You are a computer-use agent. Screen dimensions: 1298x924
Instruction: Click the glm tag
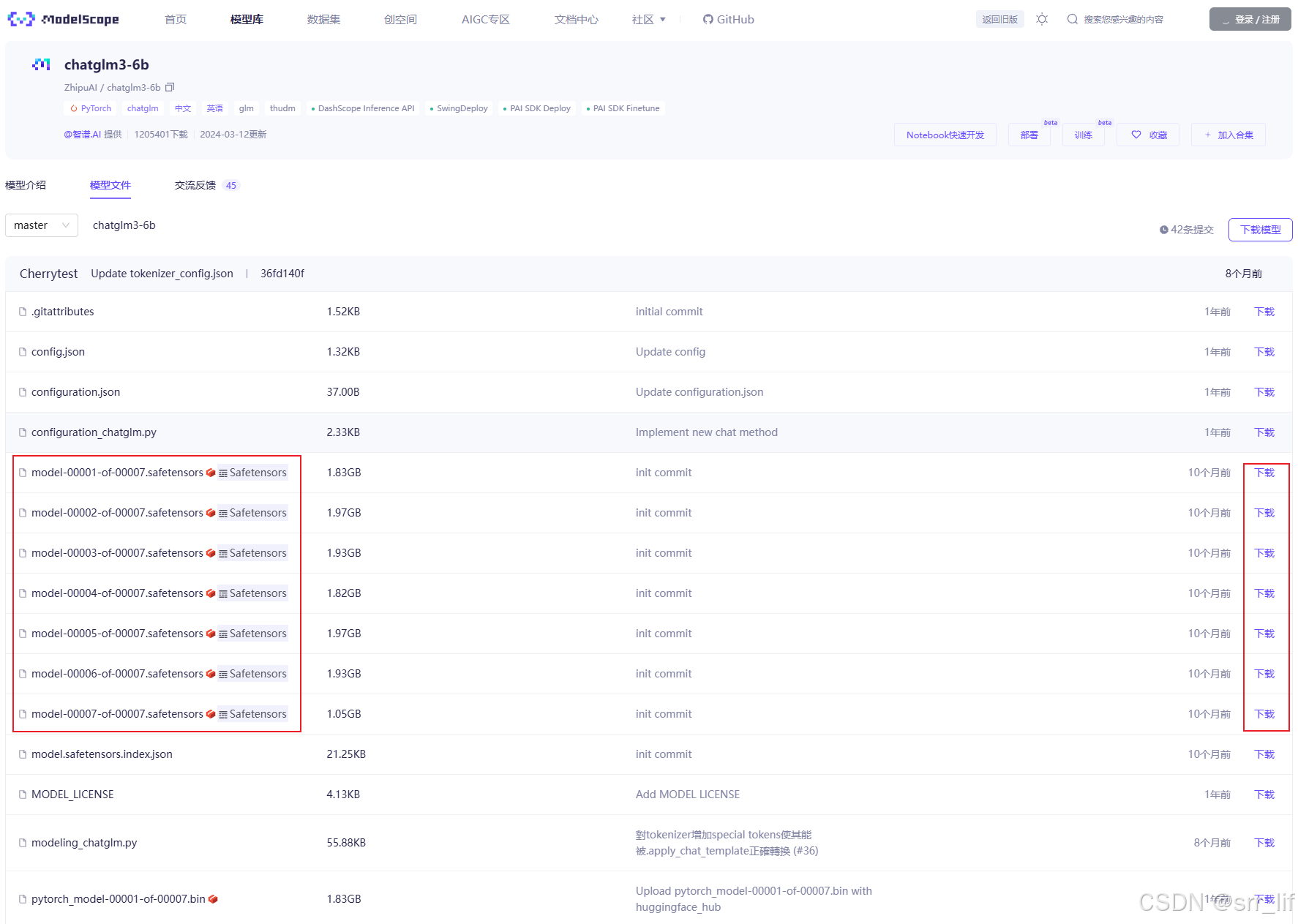click(247, 108)
